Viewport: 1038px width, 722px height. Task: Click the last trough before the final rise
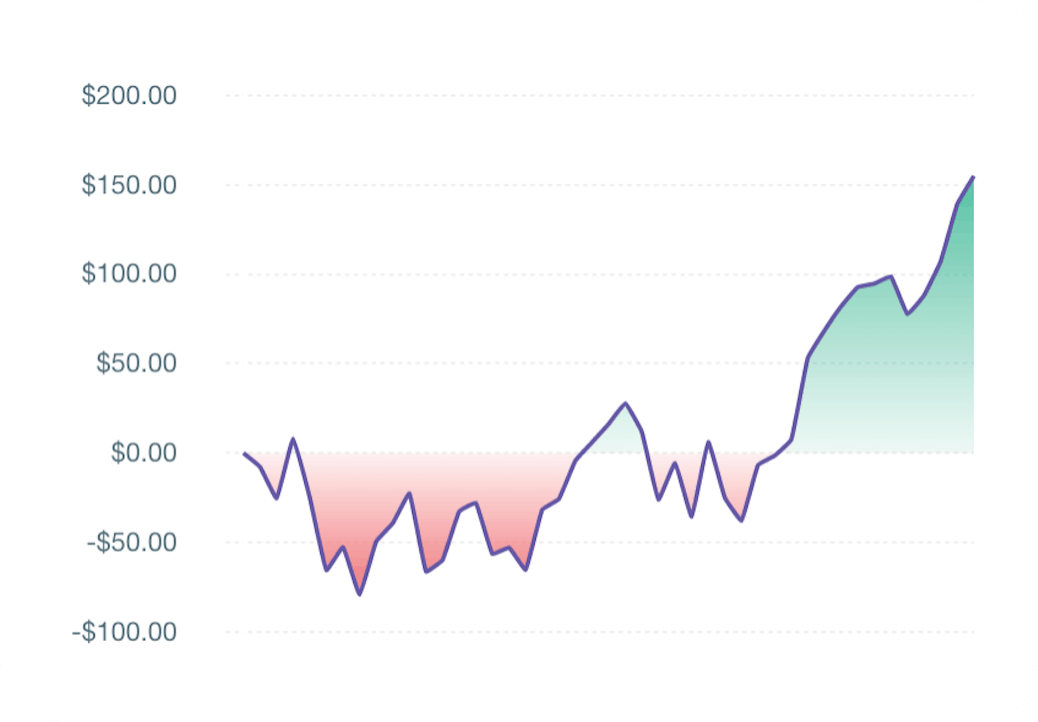(741, 520)
